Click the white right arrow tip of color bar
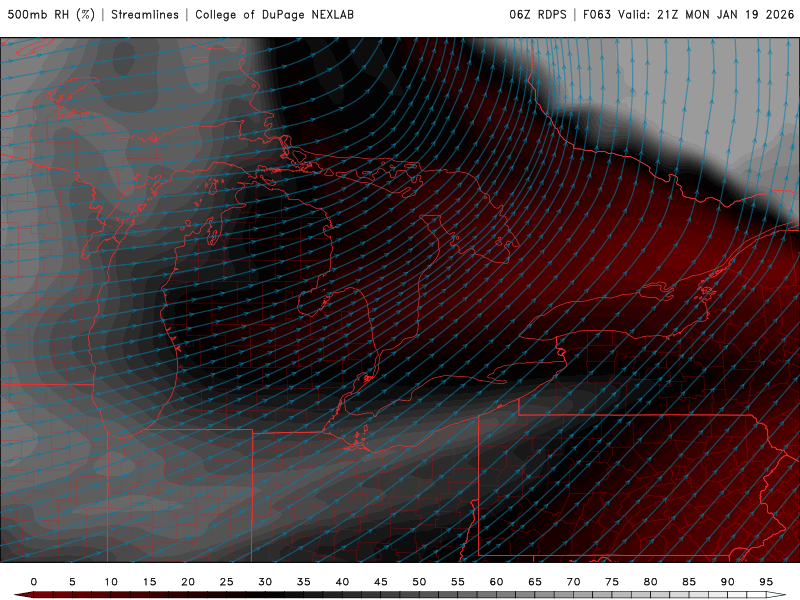 coord(776,595)
